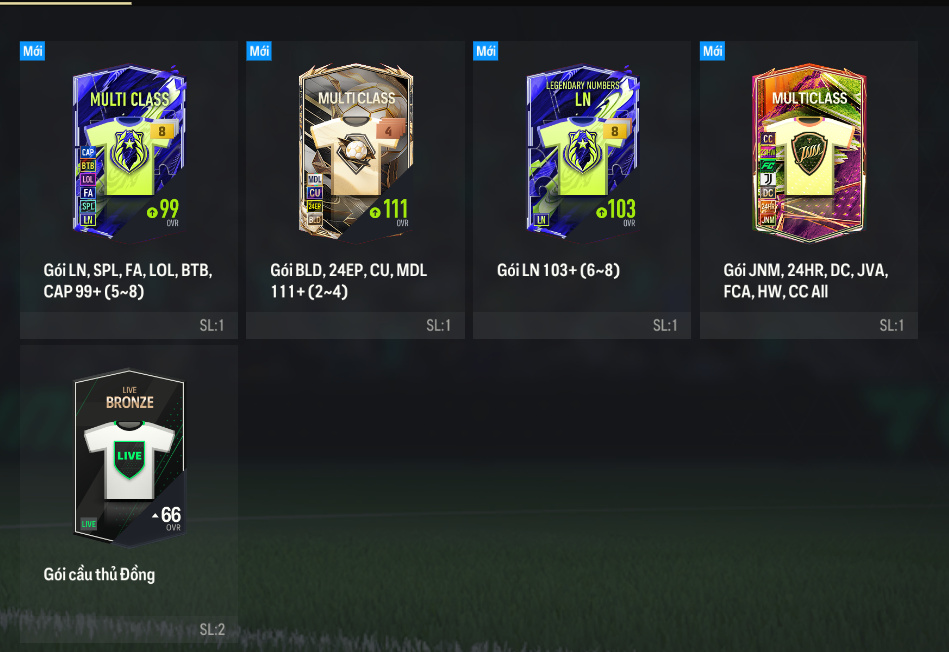This screenshot has width=949, height=652.
Task: Click the CAP class tag on first pack
Action: click(88, 152)
